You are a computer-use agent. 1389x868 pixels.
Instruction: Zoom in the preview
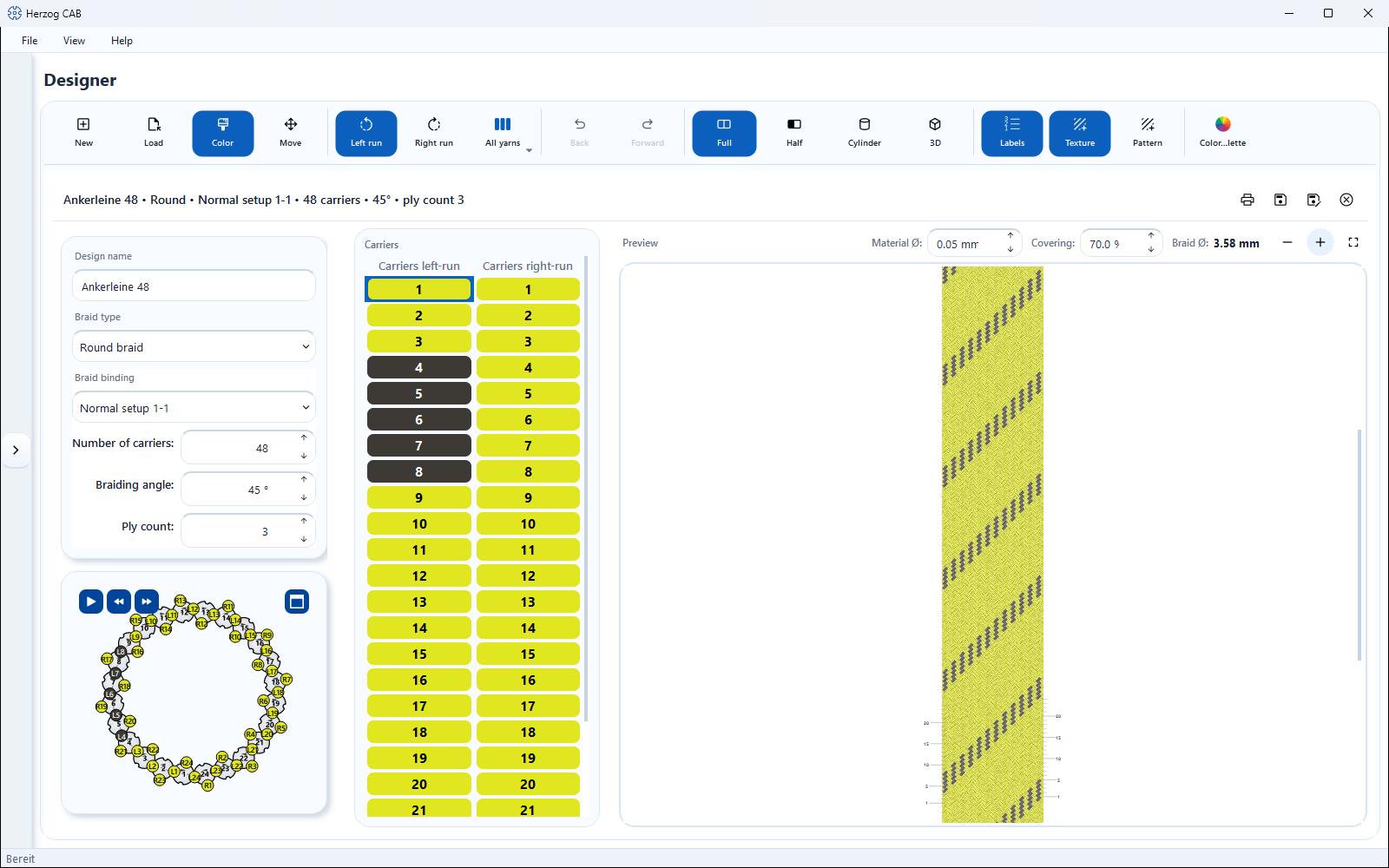1320,242
